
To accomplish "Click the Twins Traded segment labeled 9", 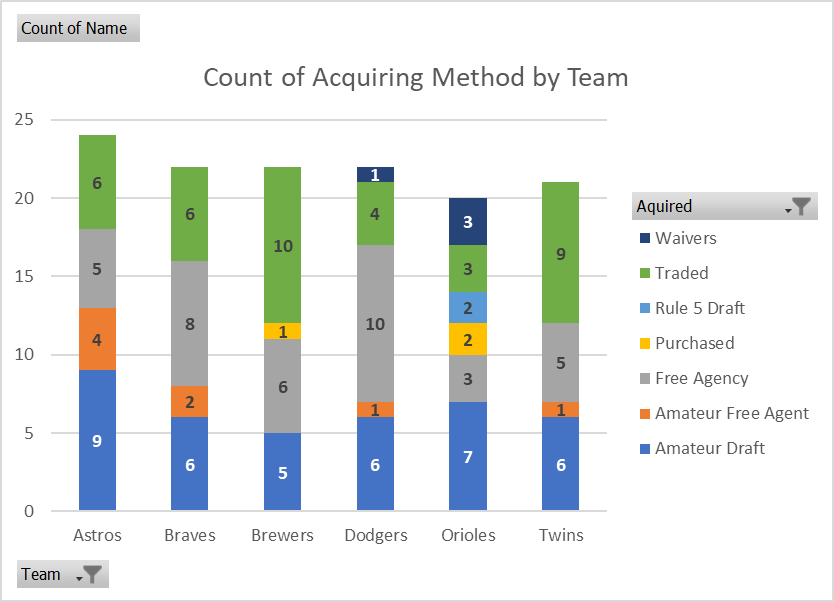I will pos(560,252).
